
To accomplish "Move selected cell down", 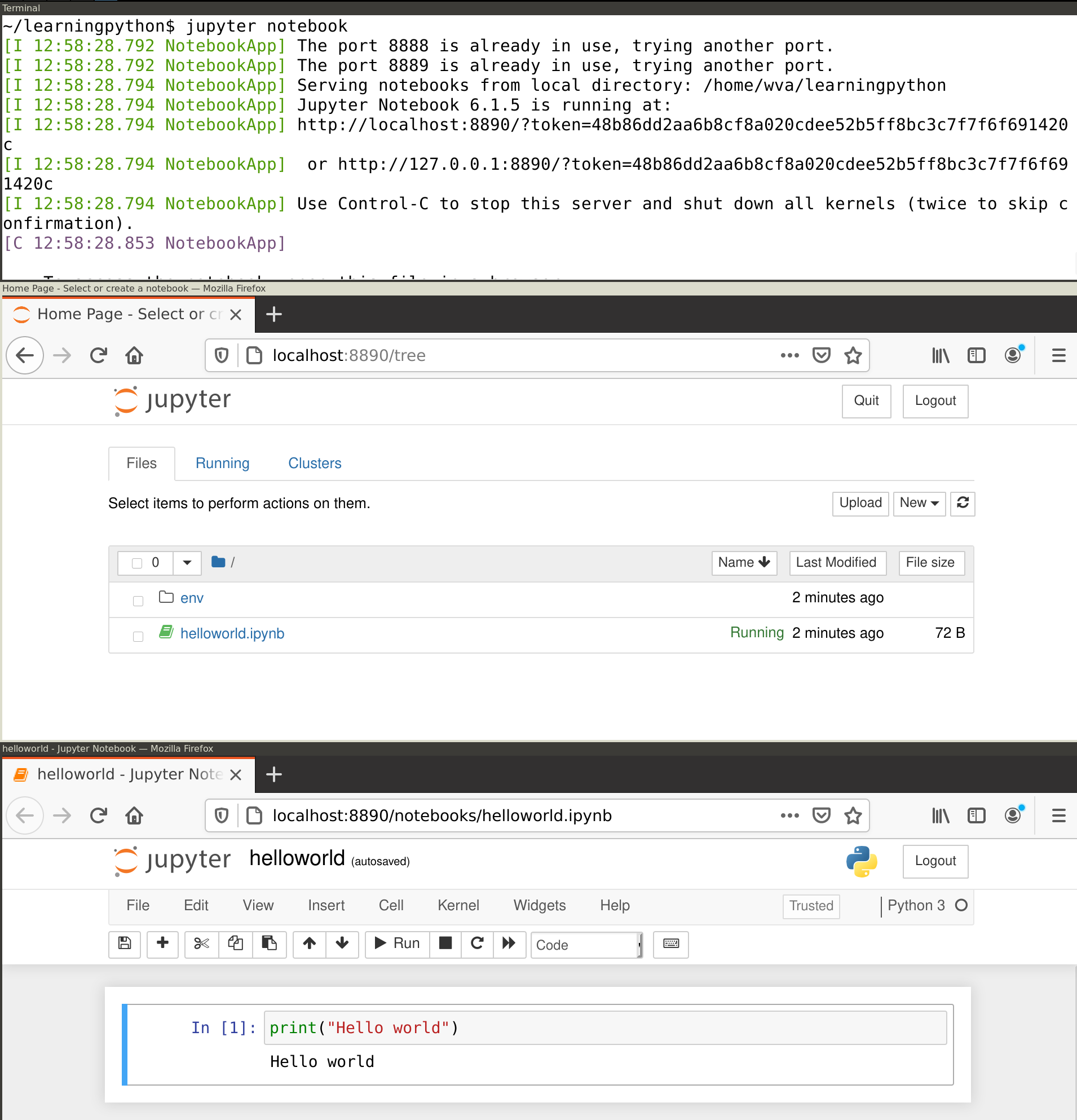I will click(x=342, y=943).
